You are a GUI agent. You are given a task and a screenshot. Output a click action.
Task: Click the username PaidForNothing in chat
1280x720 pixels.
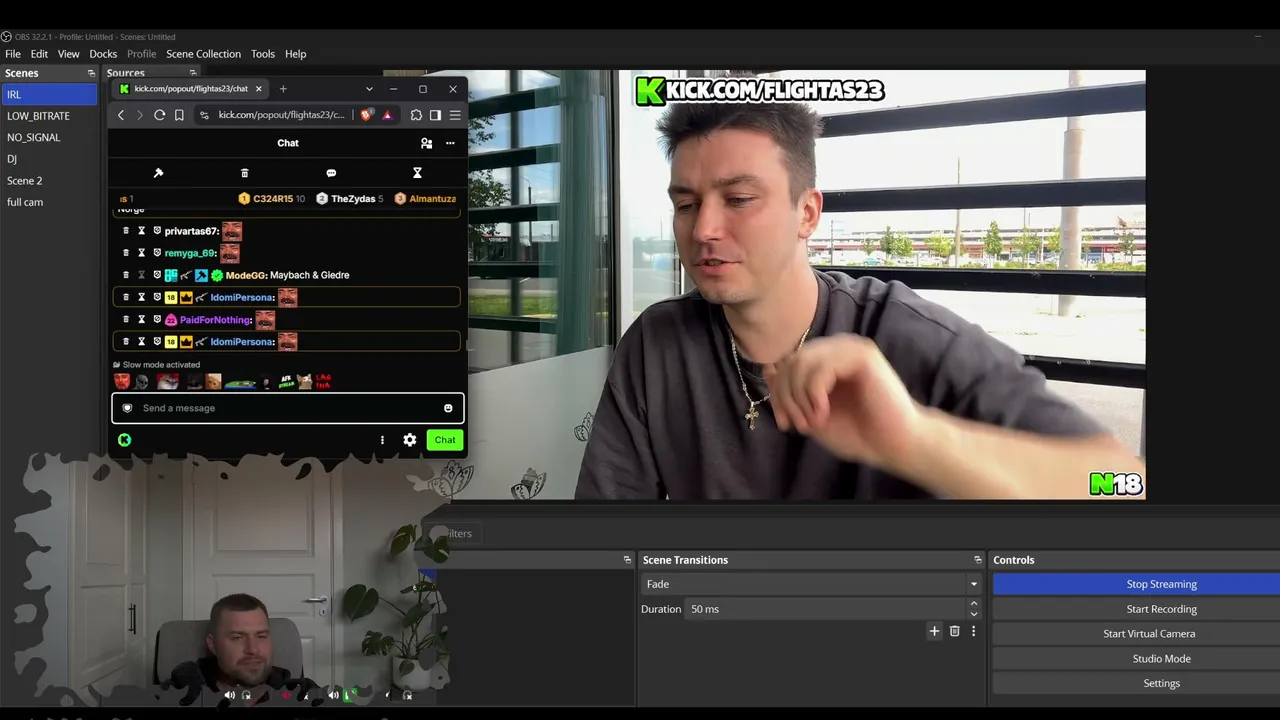click(215, 320)
